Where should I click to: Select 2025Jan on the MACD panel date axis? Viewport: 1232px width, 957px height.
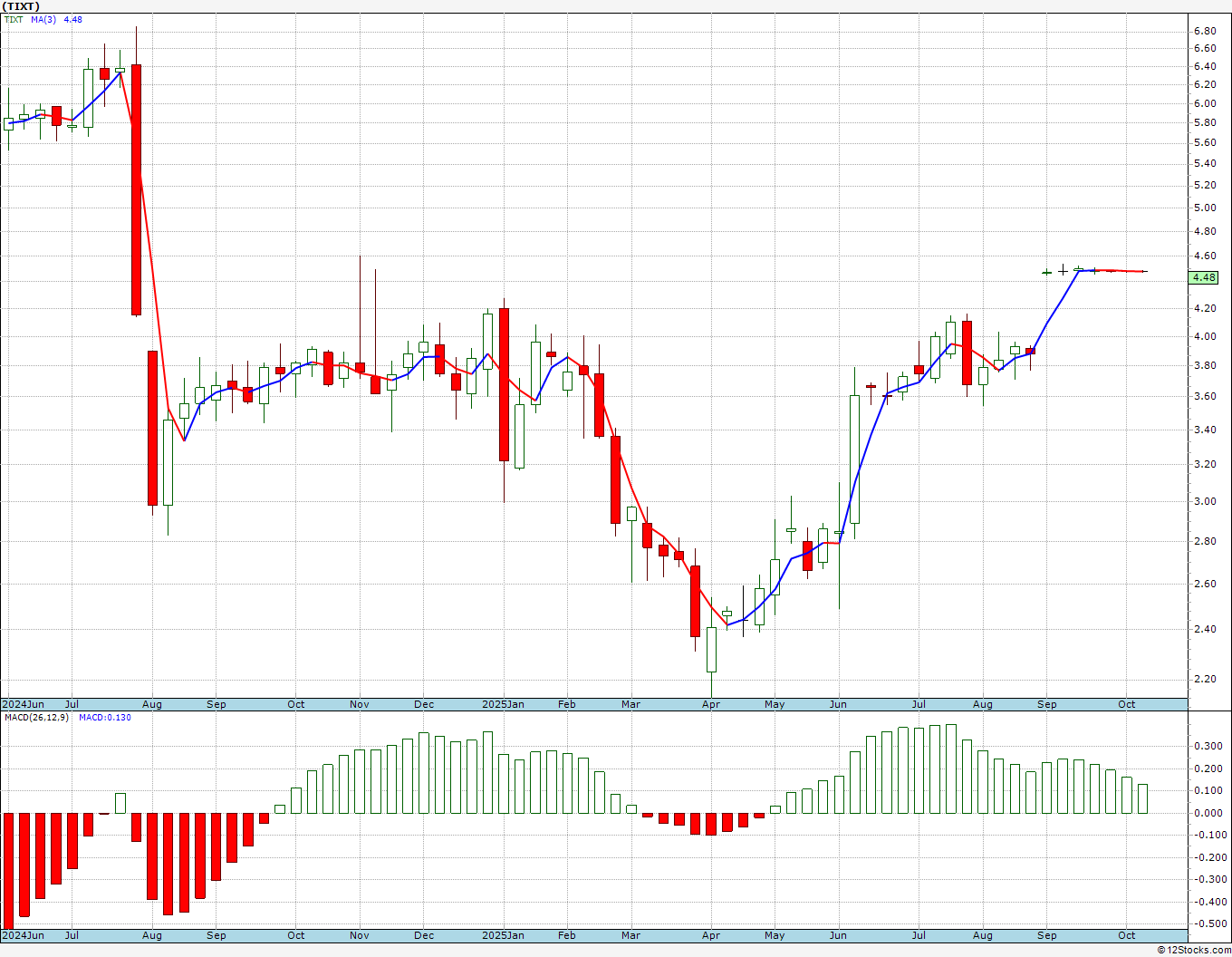(503, 935)
